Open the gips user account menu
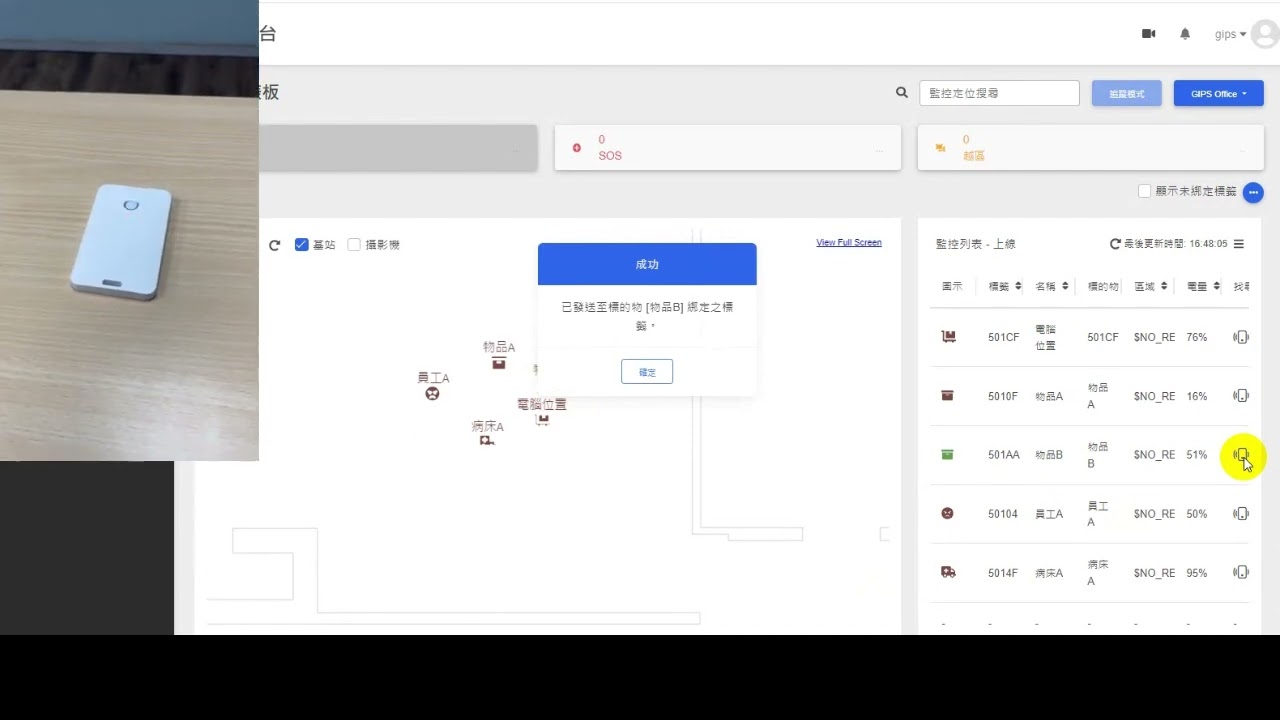 1230,34
